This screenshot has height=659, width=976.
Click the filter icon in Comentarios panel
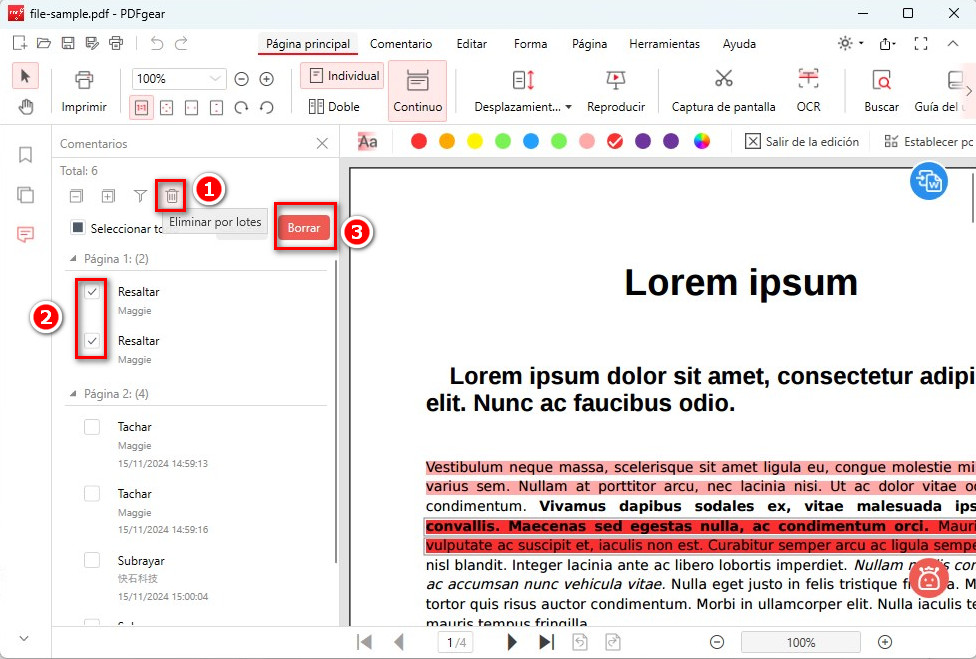(140, 196)
